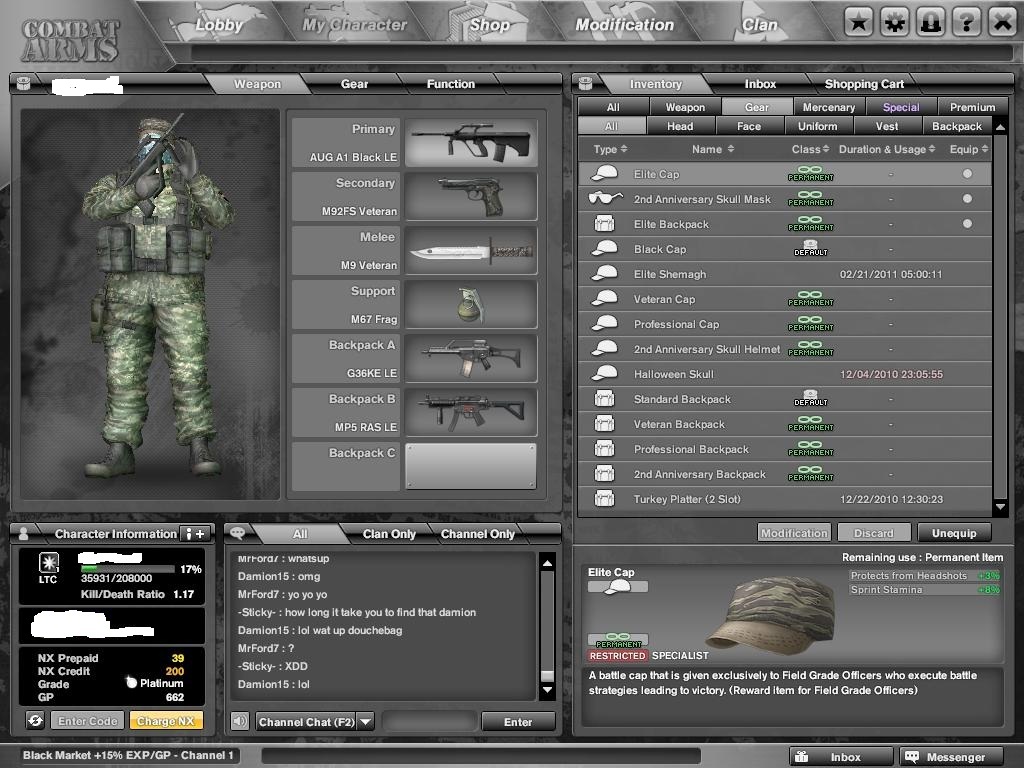Click inventory panel helmet icon

coord(586,83)
